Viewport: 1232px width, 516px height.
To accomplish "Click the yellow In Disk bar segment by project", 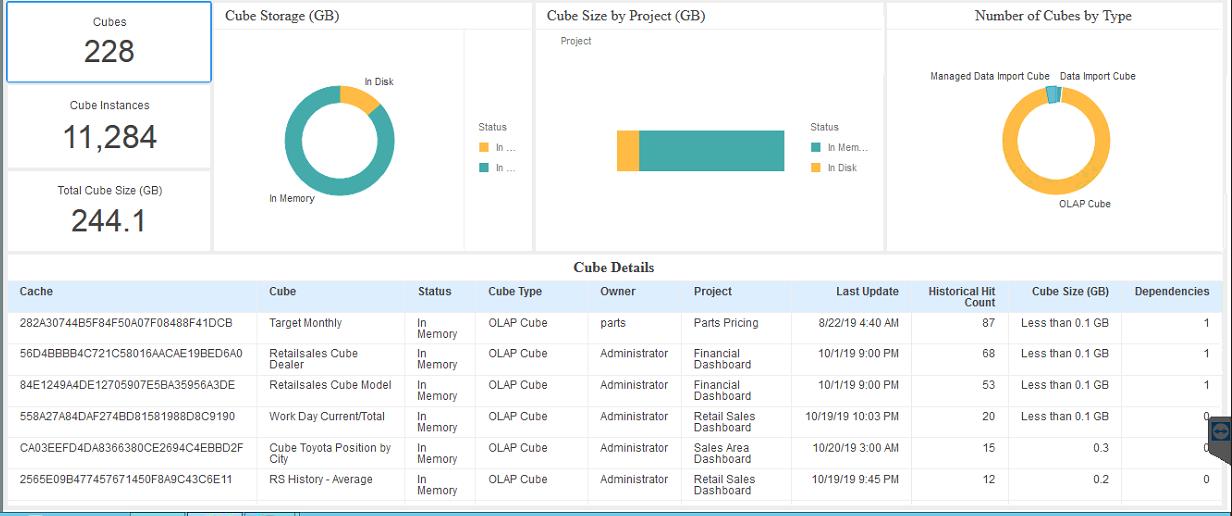I will click(628, 151).
